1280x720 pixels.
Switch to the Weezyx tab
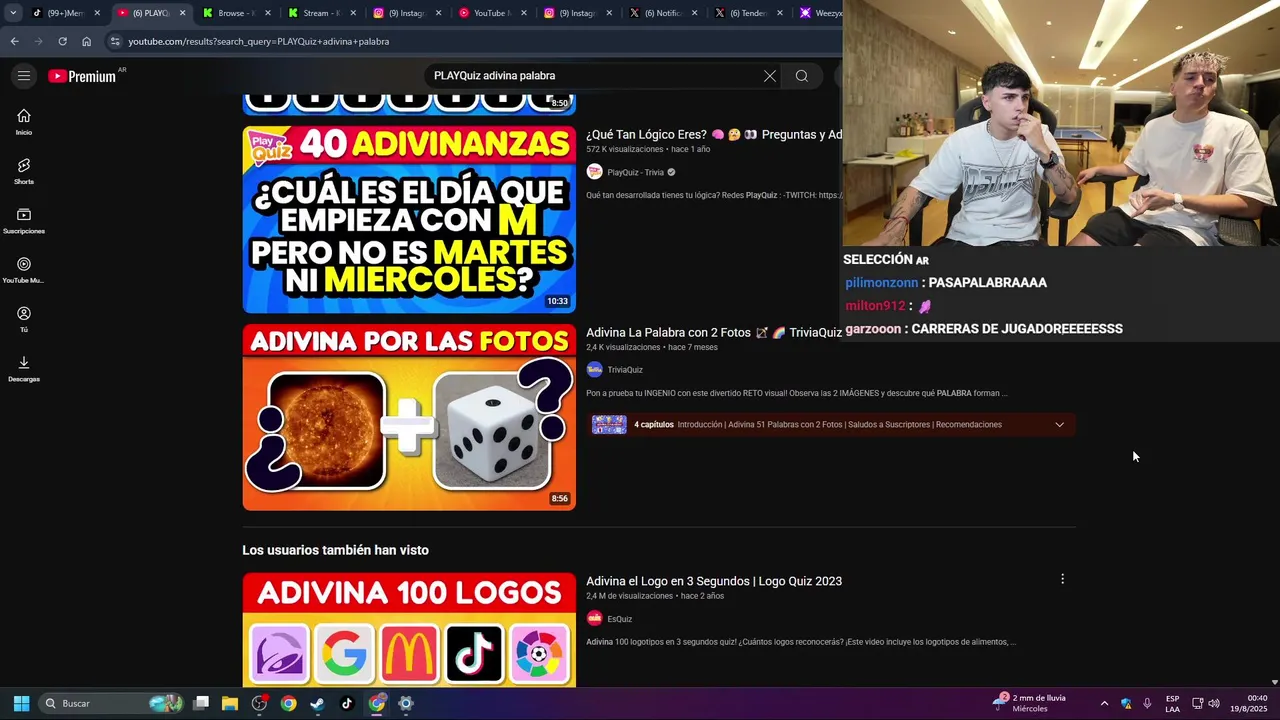[x=820, y=13]
